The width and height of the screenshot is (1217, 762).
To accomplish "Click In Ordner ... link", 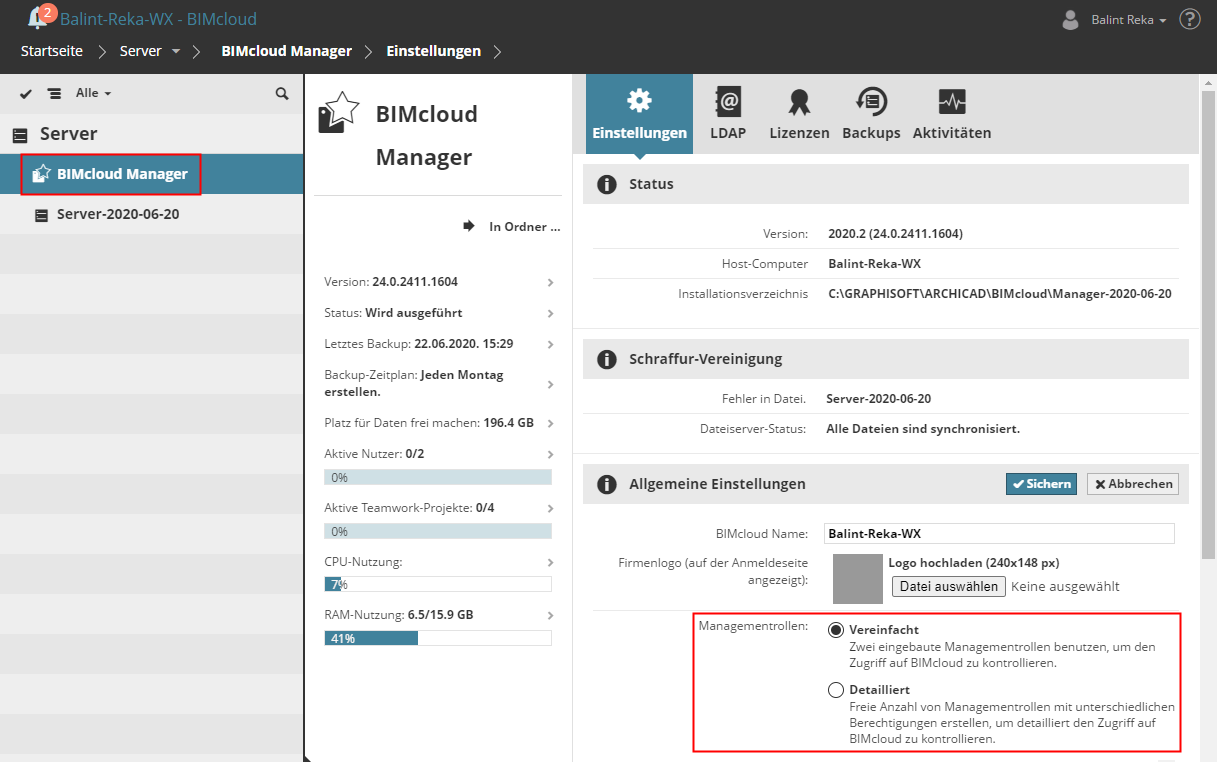I will (525, 227).
